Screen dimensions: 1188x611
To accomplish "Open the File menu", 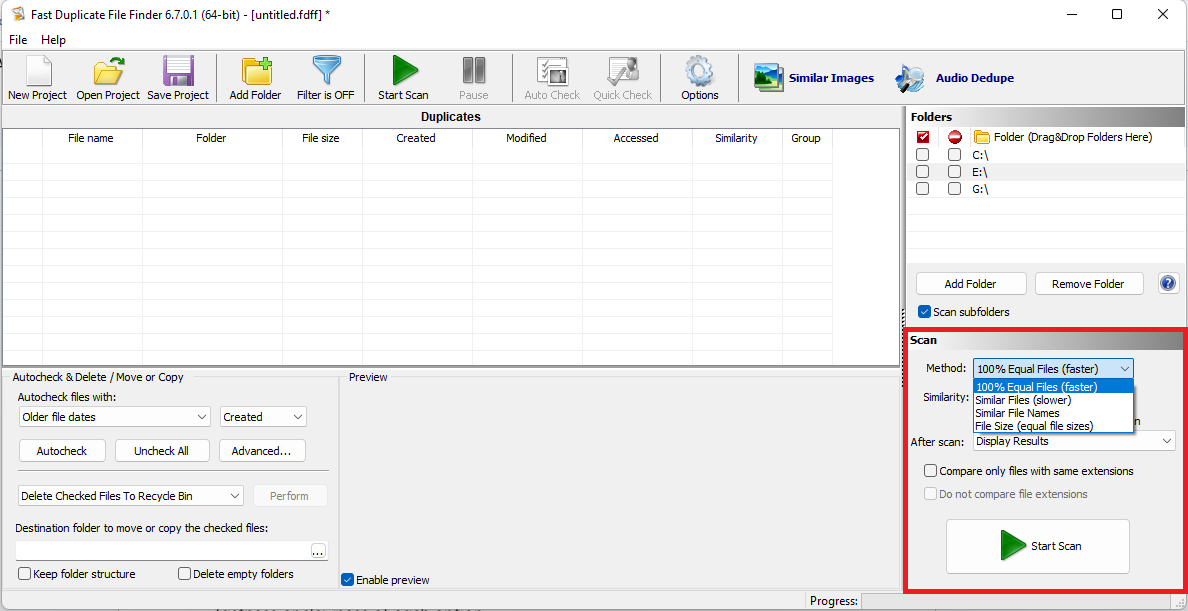I will click(18, 40).
